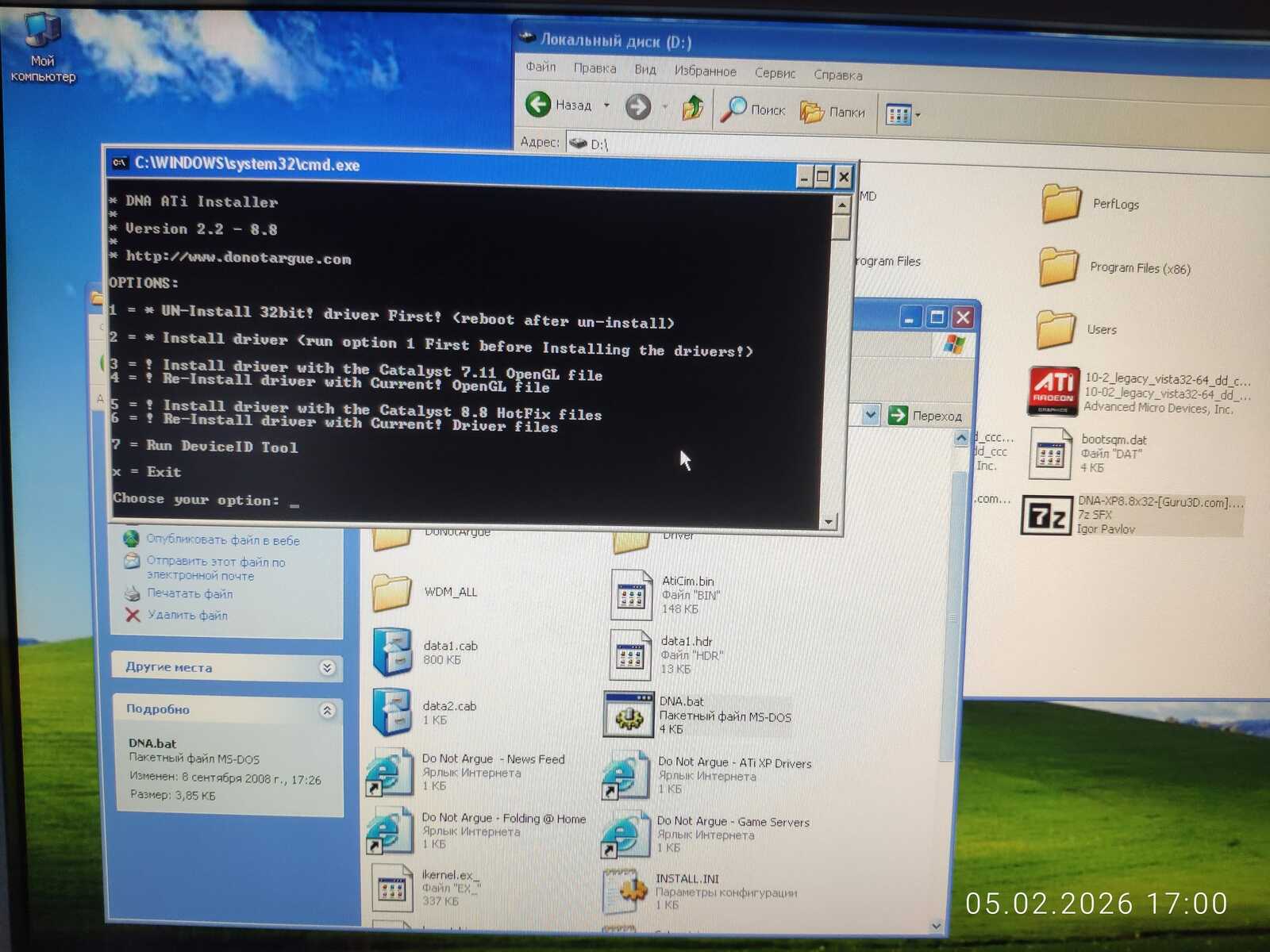This screenshot has width=1270, height=952.
Task: Select Do Not Argue - Folding @ Home shortcut
Action: pyautogui.click(x=476, y=831)
